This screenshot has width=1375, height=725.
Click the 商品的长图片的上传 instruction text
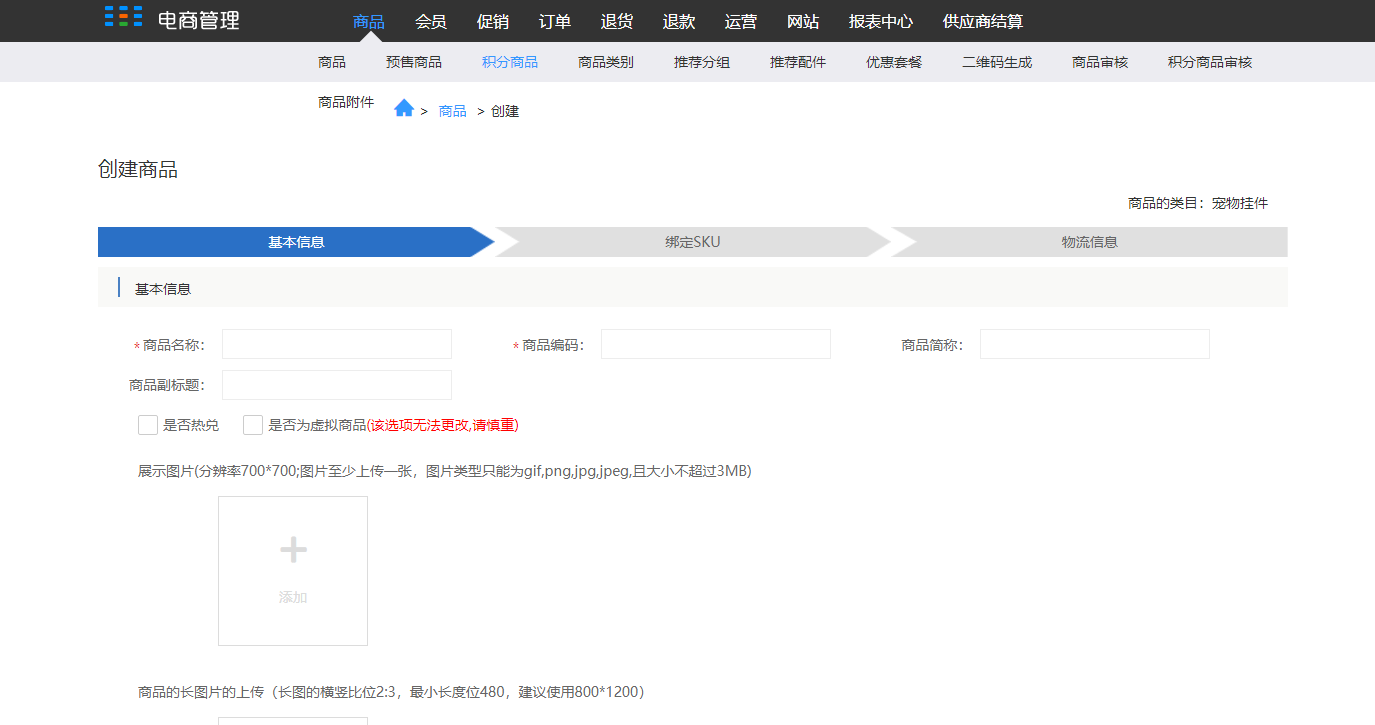pos(391,691)
